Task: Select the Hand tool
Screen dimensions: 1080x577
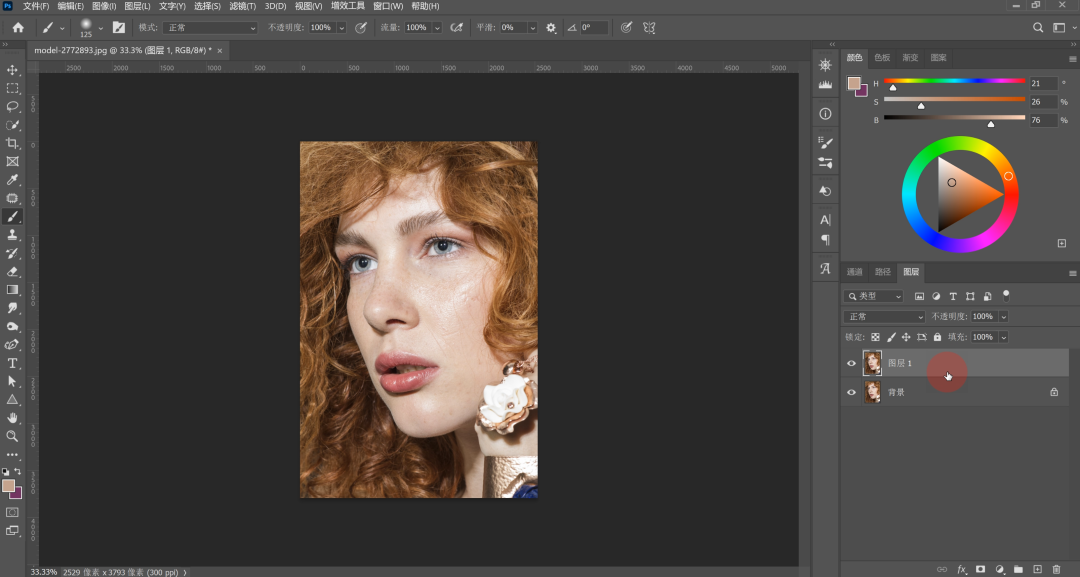Action: [x=12, y=418]
